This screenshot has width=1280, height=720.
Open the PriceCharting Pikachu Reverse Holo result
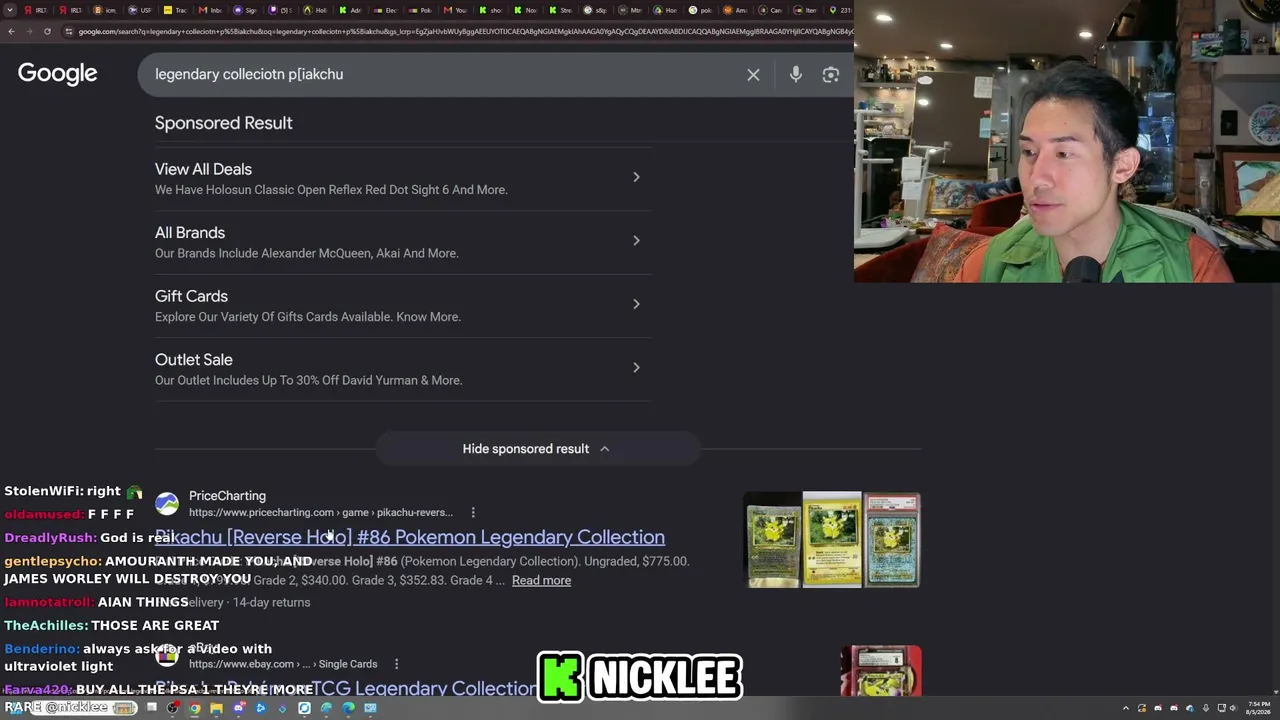tap(410, 537)
